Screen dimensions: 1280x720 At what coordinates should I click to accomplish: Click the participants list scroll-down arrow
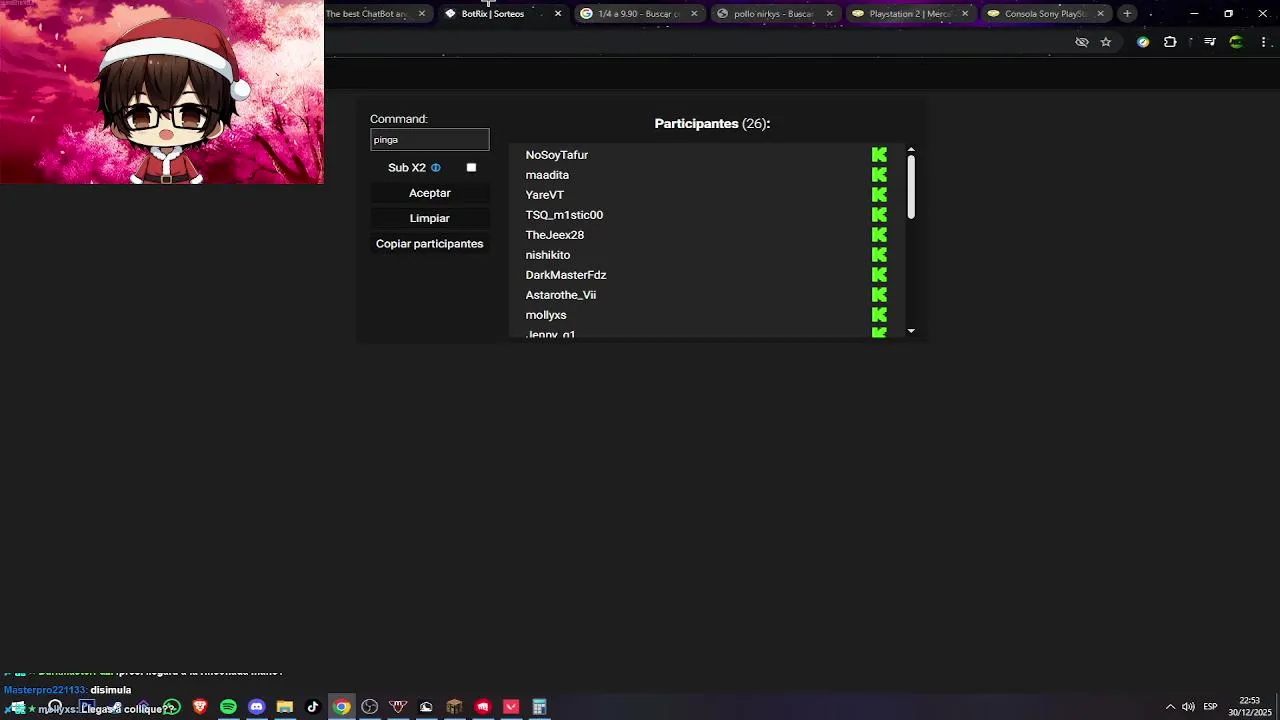click(911, 331)
